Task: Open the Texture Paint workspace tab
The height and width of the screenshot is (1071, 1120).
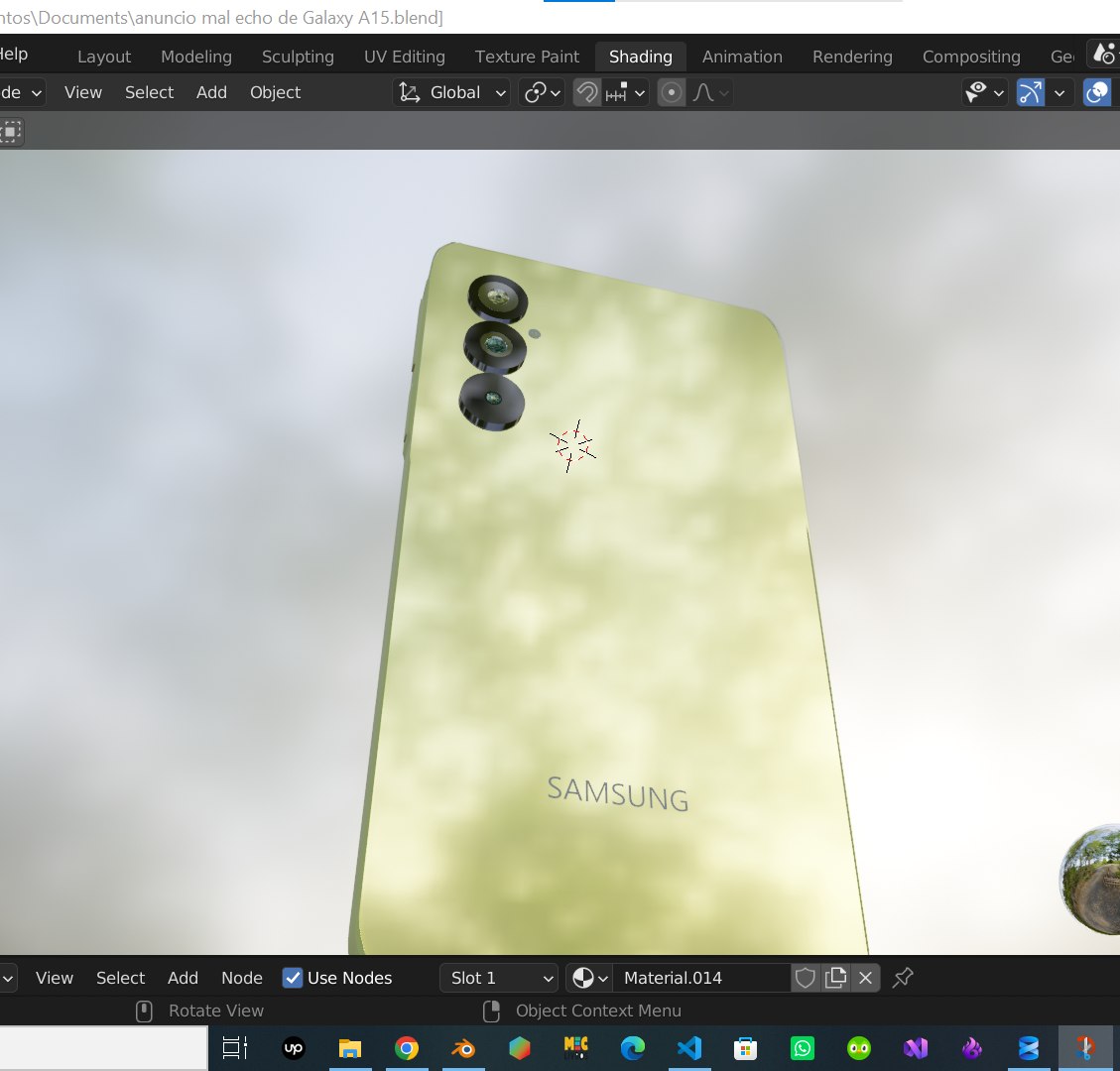Action: [527, 57]
